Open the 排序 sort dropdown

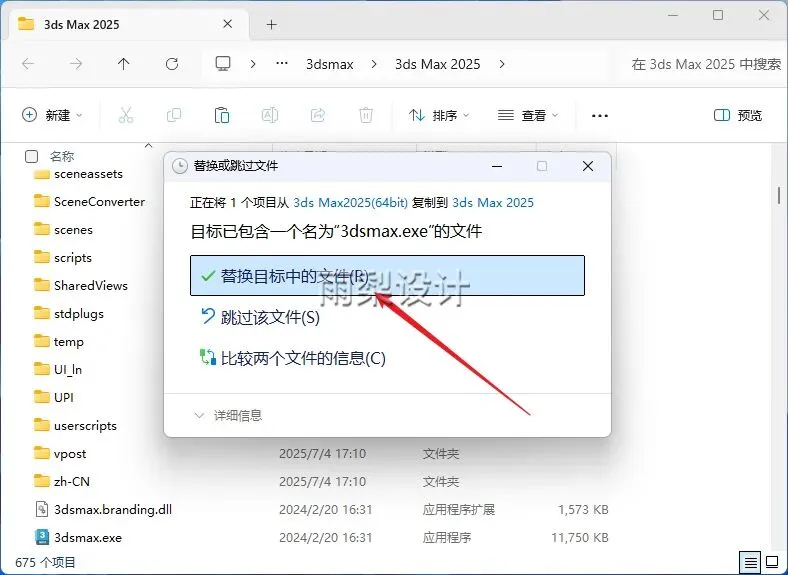(x=439, y=116)
